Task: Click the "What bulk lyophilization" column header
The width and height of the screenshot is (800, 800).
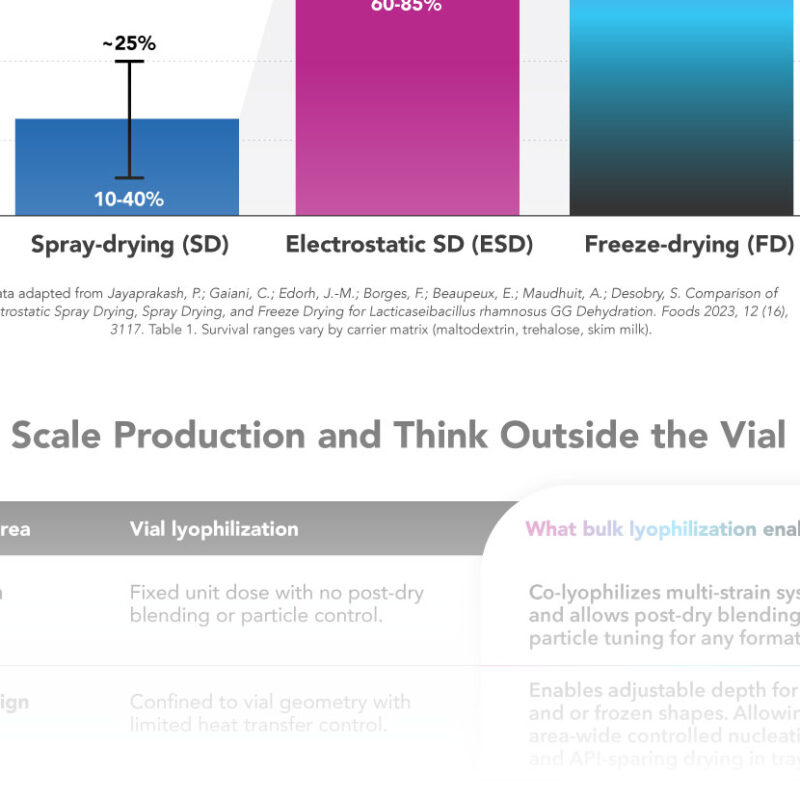Action: (660, 529)
